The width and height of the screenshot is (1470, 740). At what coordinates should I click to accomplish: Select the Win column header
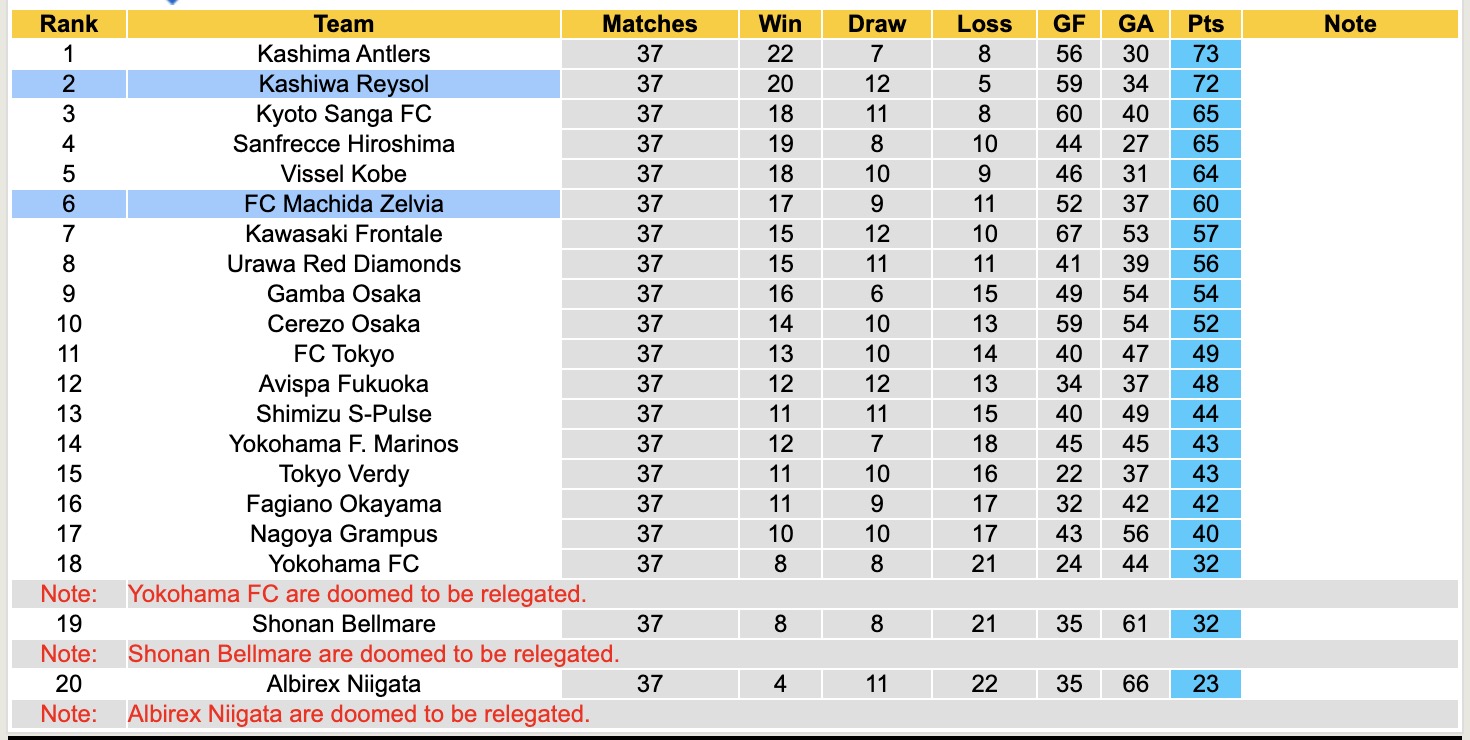780,24
